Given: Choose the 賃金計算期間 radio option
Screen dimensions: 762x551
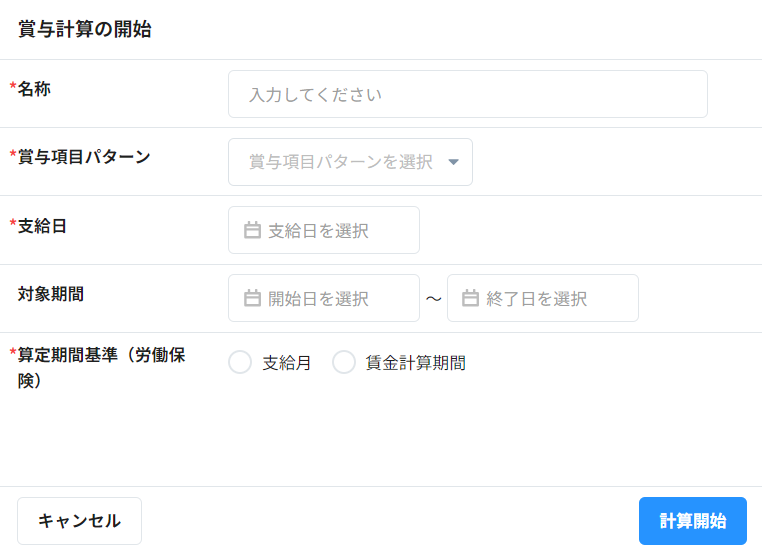Looking at the screenshot, I should [x=344, y=363].
